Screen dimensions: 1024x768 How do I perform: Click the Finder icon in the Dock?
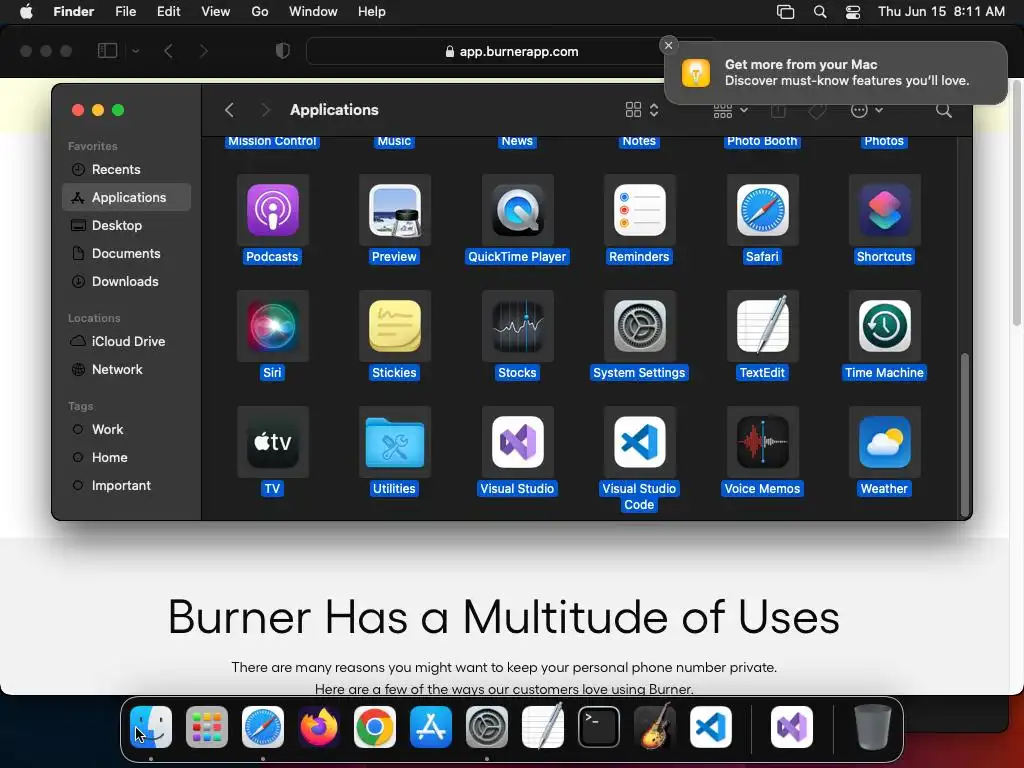151,727
